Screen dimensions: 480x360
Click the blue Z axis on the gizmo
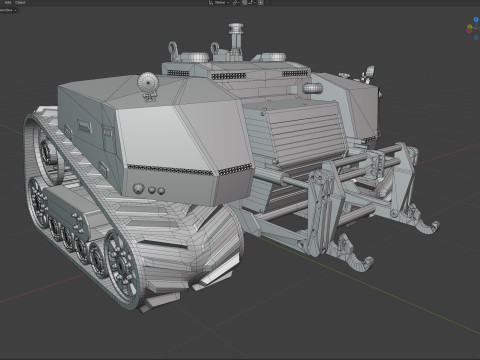(x=476, y=20)
